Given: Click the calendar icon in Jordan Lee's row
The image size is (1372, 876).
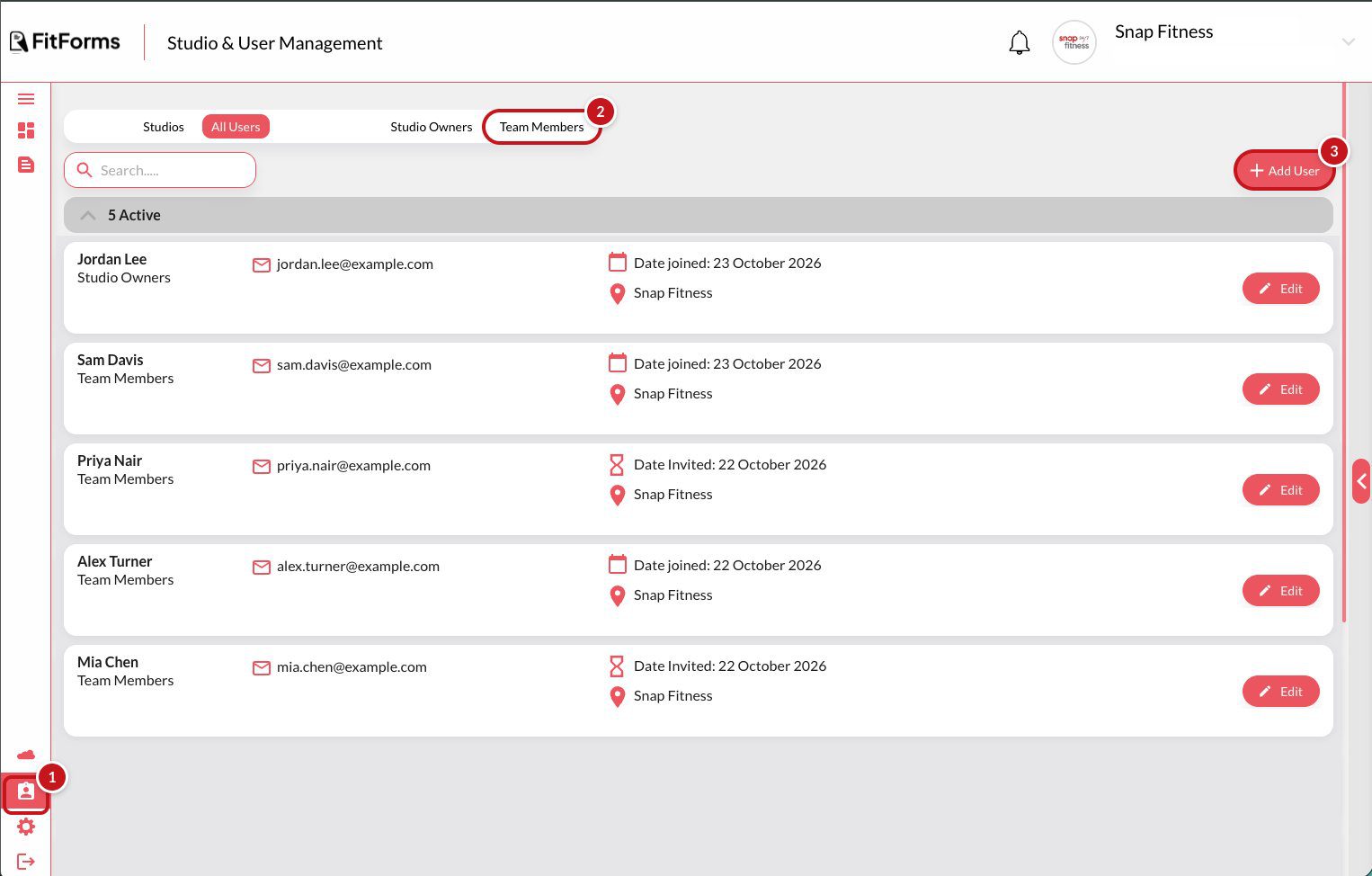Looking at the screenshot, I should coord(618,263).
